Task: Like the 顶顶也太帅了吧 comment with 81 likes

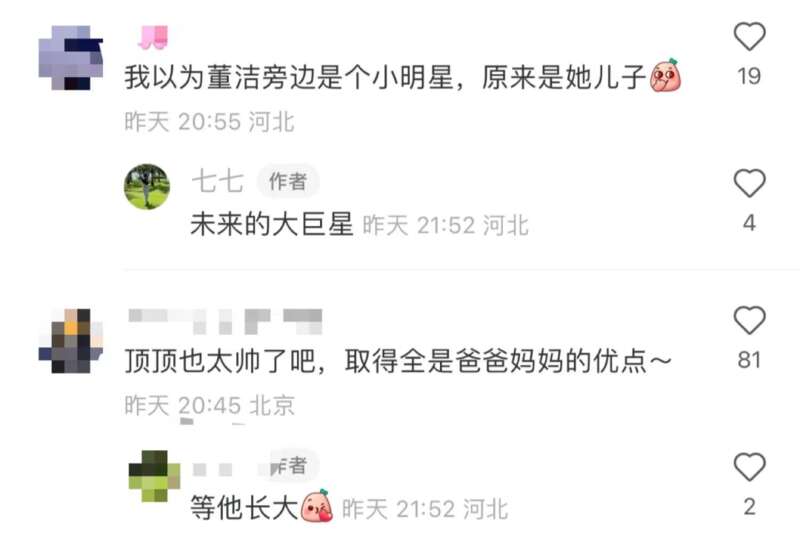Action: [749, 320]
